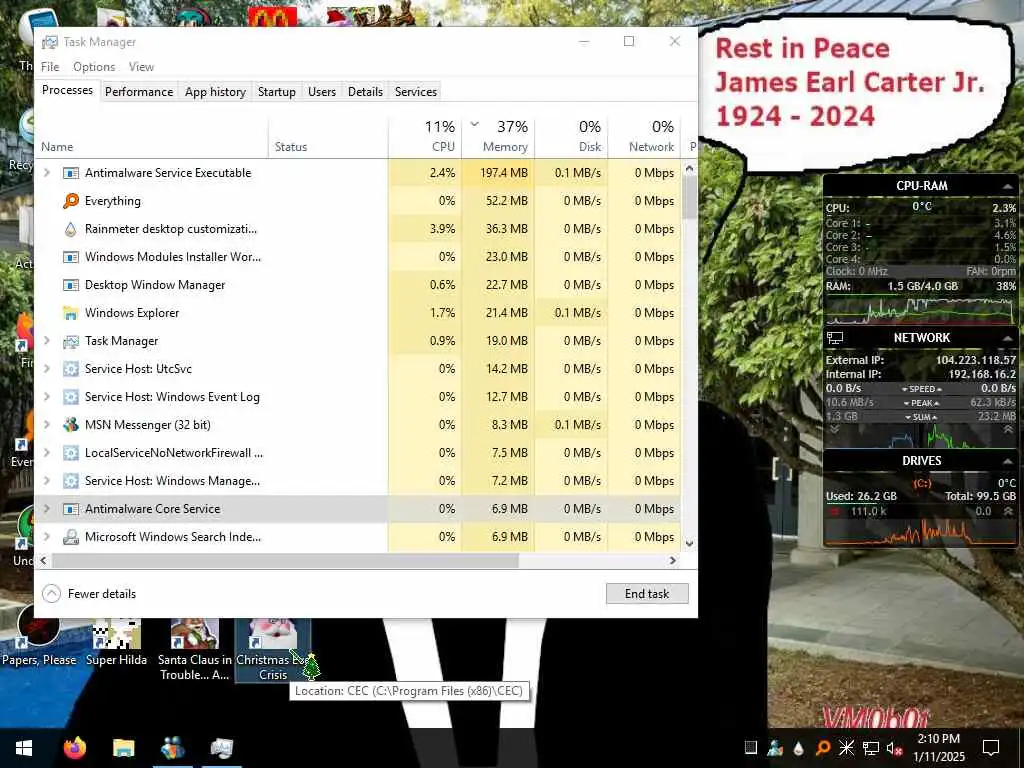This screenshot has width=1024, height=768.
Task: Click the Rainmeter process droplet icon
Action: tap(71, 229)
